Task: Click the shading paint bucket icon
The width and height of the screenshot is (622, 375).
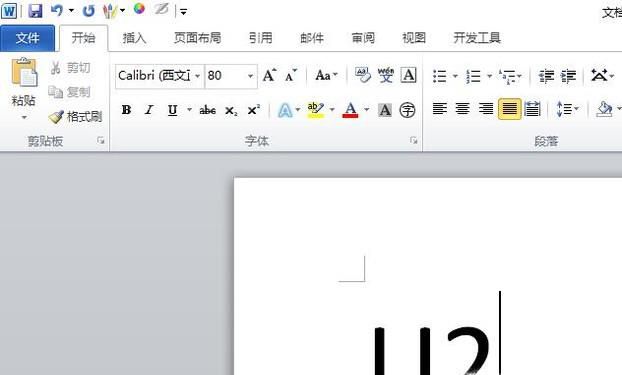Action: [604, 109]
